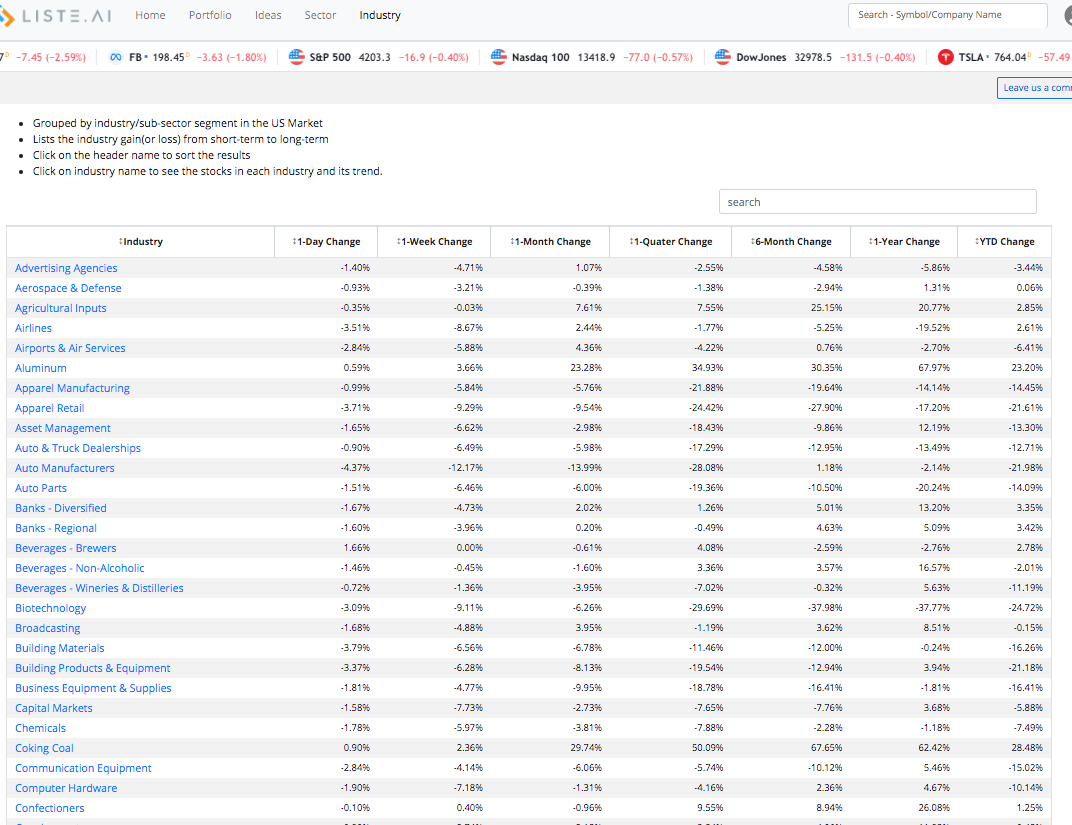Open the Auto Manufacturers link
The image size is (1072, 825).
pos(65,468)
